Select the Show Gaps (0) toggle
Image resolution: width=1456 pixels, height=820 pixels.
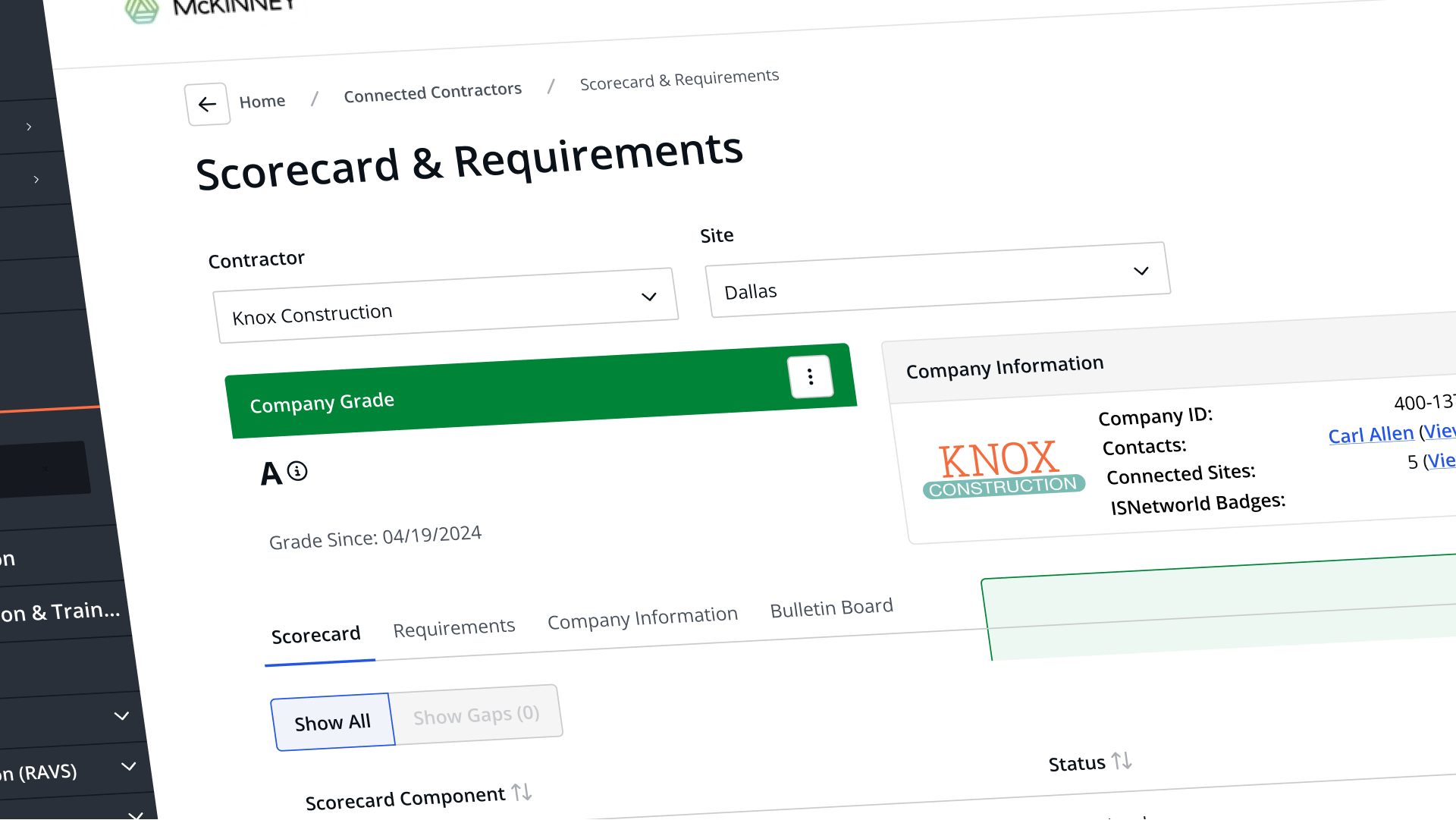tap(477, 715)
